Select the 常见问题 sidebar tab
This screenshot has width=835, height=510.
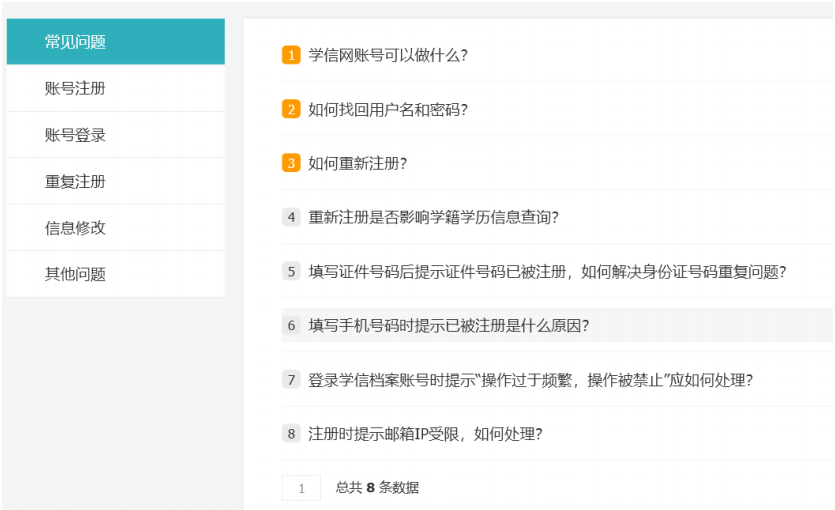coord(115,42)
